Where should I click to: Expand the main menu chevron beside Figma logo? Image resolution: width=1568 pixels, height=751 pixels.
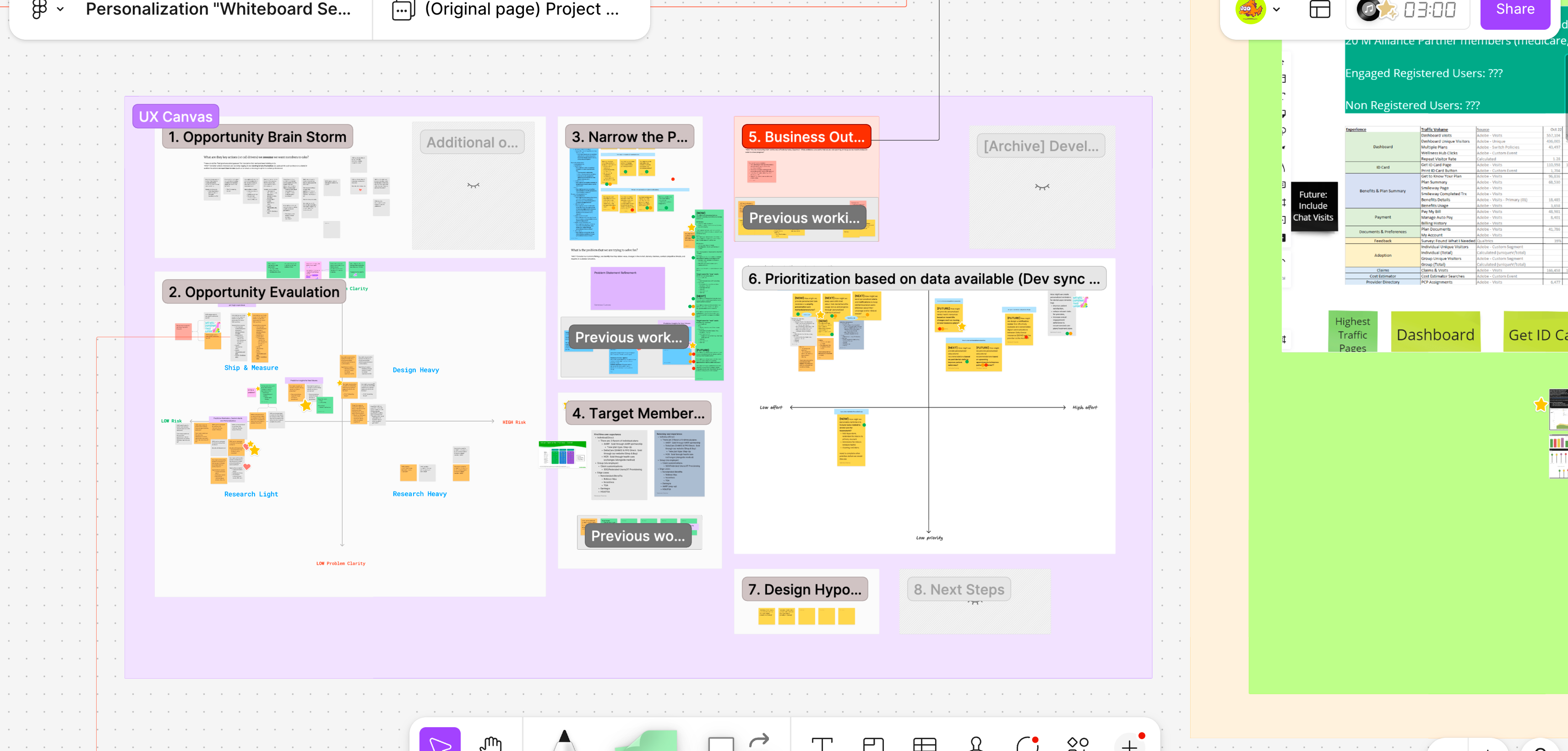[60, 9]
